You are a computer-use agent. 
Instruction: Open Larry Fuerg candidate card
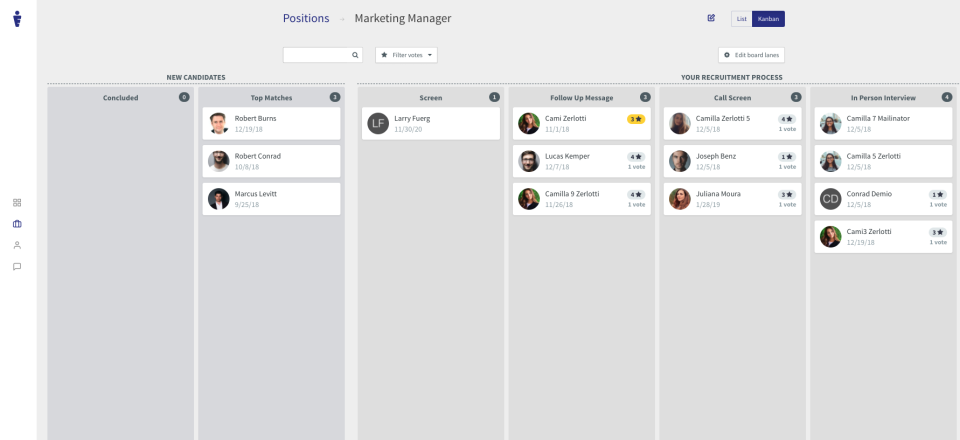click(430, 123)
